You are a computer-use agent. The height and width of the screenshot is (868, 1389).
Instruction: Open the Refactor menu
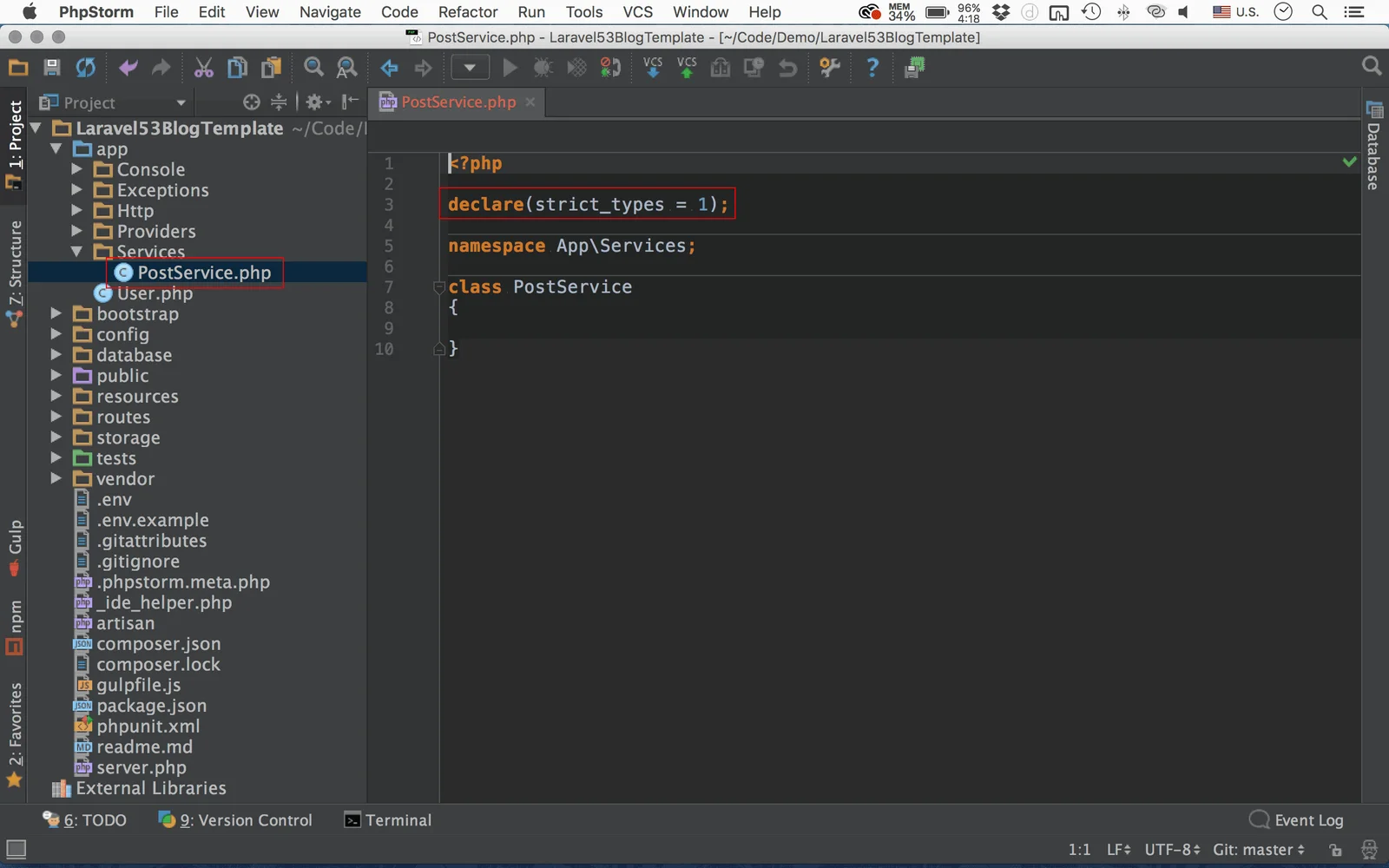(468, 12)
